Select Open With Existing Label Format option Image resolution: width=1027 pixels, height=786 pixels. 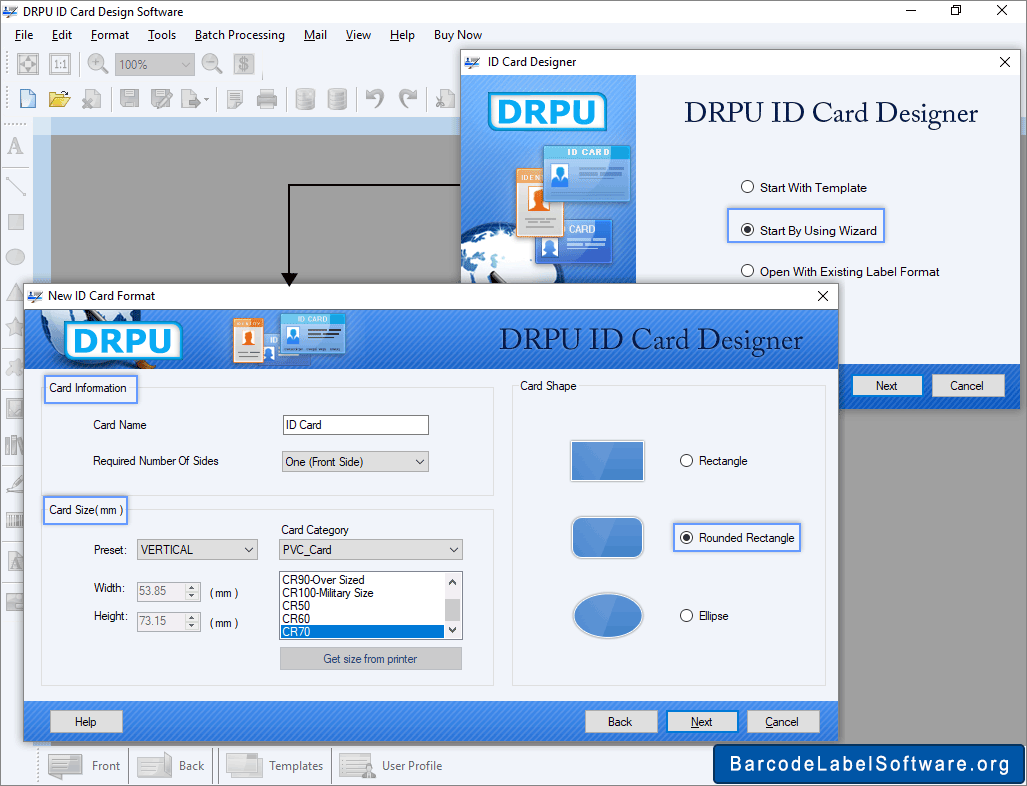(747, 271)
